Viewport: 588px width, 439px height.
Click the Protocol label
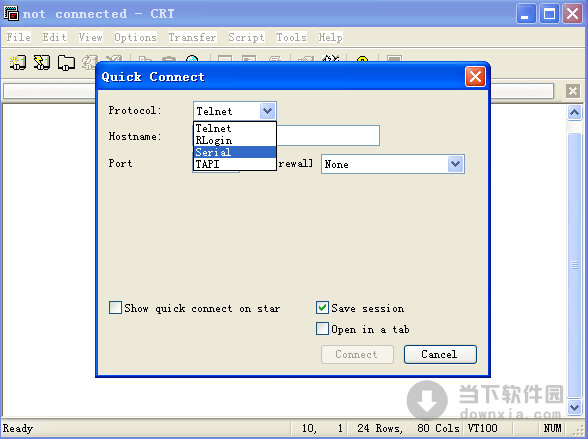[x=135, y=111]
